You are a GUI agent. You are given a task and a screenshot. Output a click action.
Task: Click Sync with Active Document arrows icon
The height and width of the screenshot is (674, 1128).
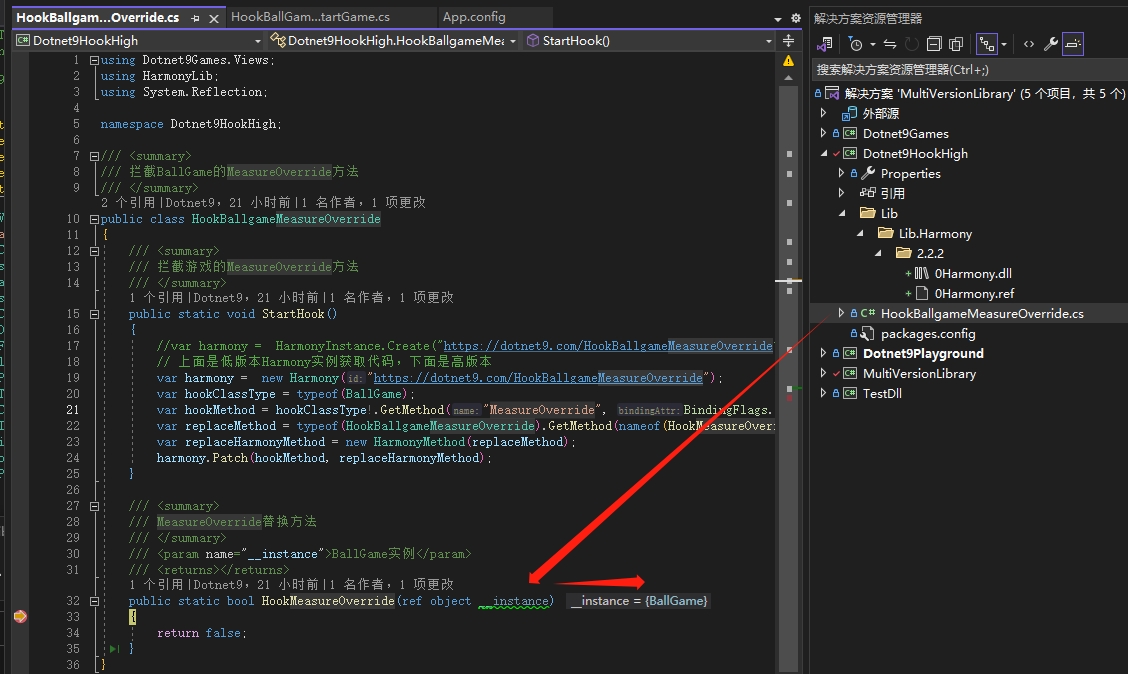[x=890, y=44]
